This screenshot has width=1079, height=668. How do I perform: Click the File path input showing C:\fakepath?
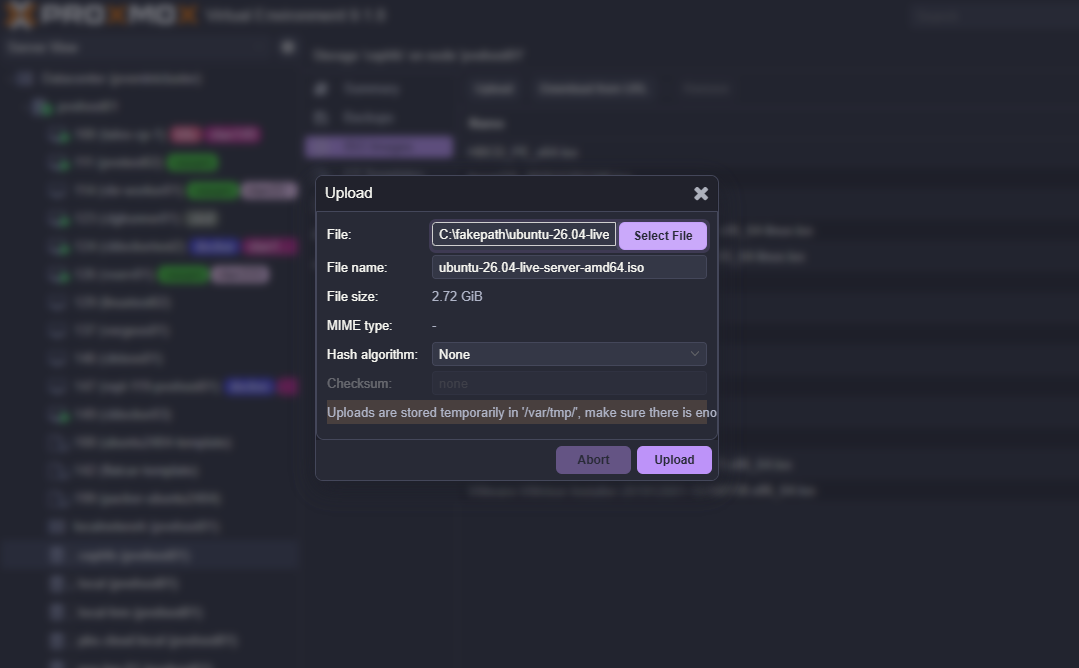pyautogui.click(x=524, y=235)
